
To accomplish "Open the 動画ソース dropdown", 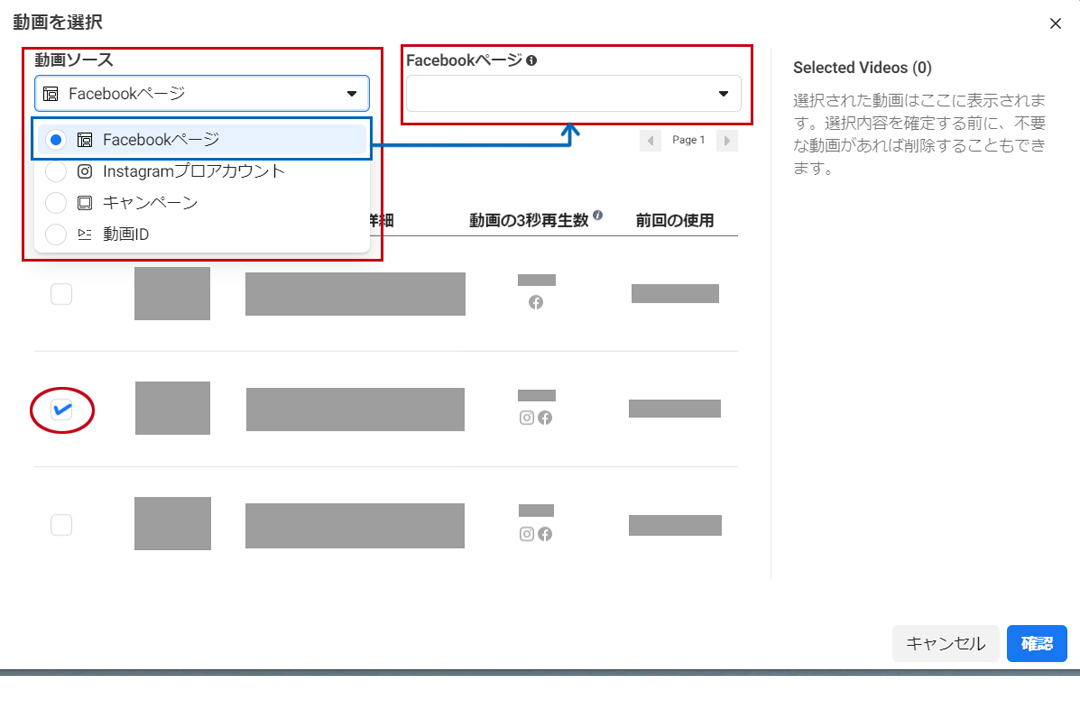I will 201,94.
